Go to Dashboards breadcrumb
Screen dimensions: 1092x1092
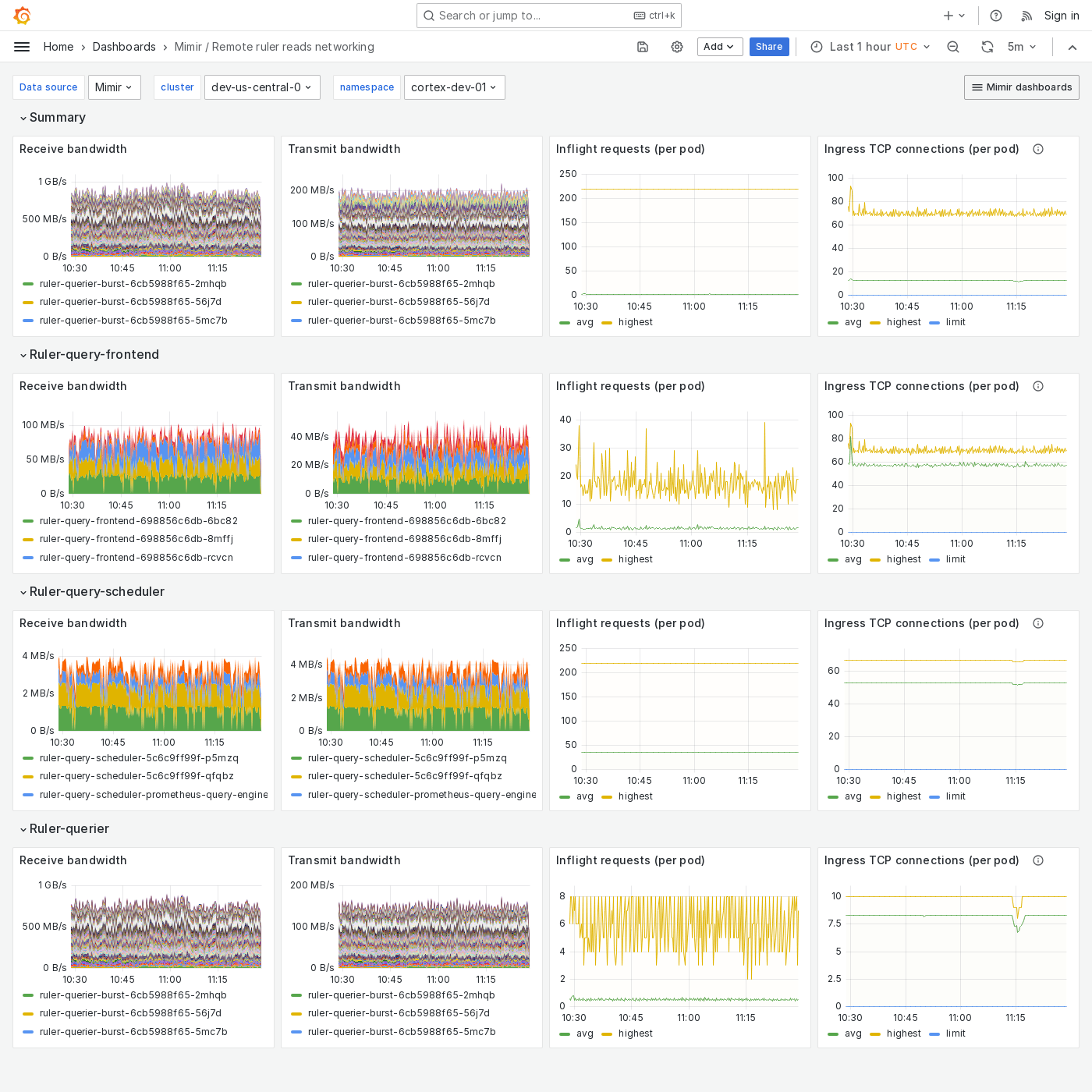[124, 47]
